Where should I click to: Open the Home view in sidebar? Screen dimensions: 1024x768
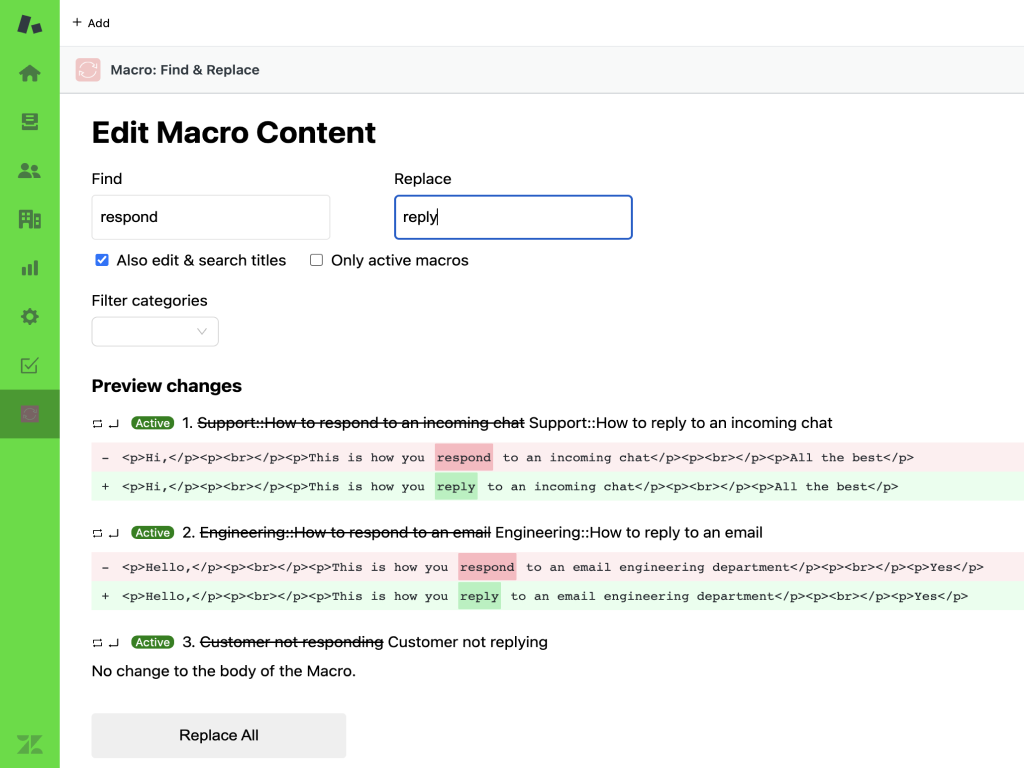[x=30, y=73]
